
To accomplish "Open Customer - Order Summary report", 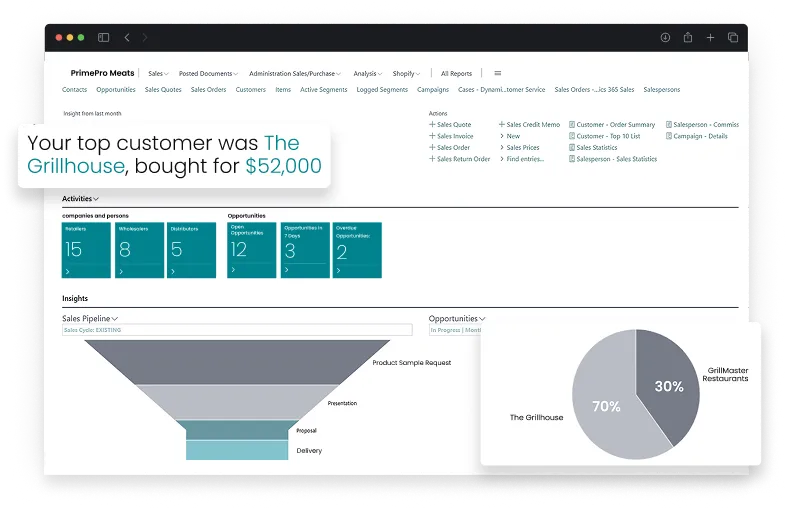I will 612,124.
